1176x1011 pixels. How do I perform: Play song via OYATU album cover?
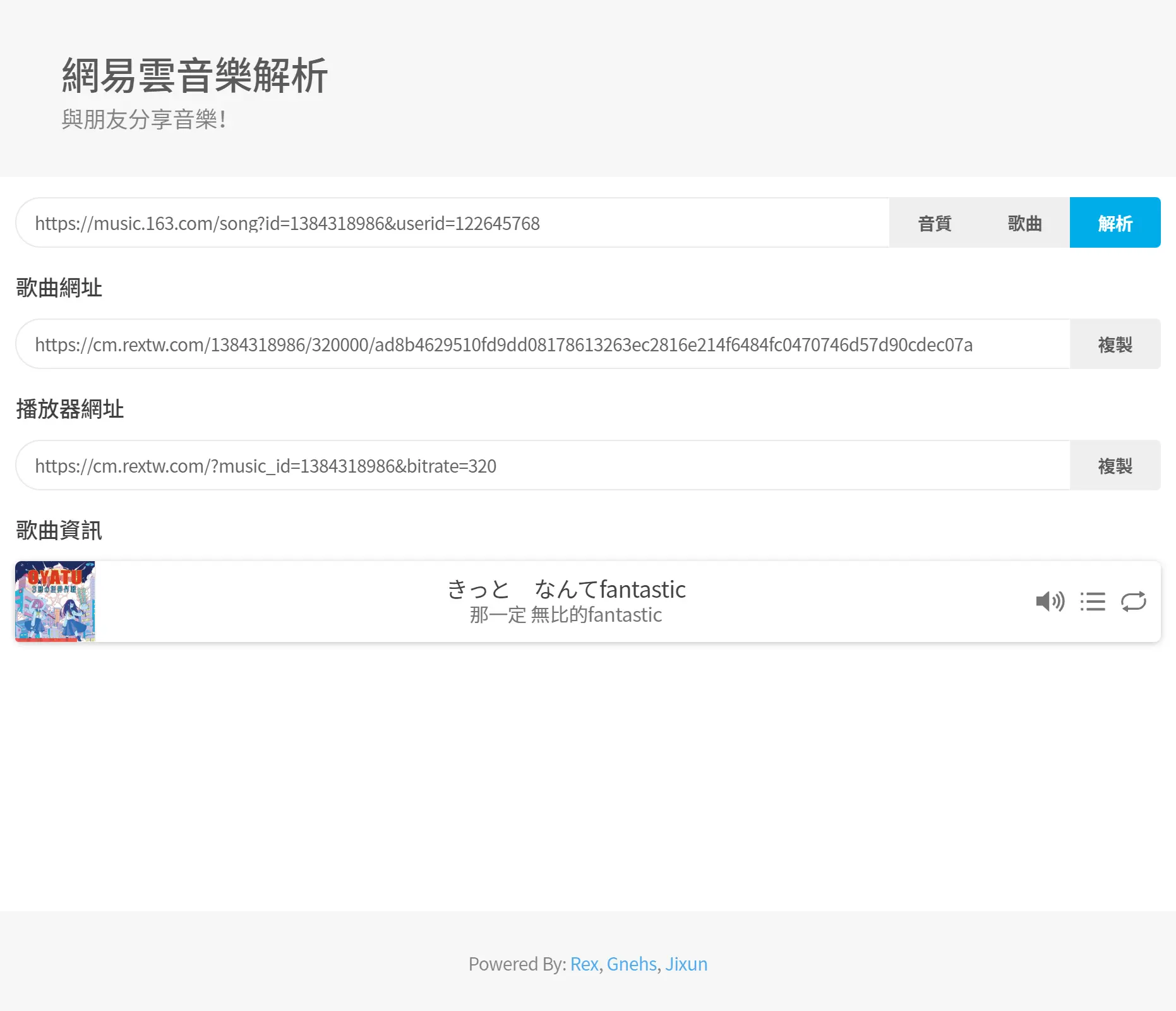[56, 601]
